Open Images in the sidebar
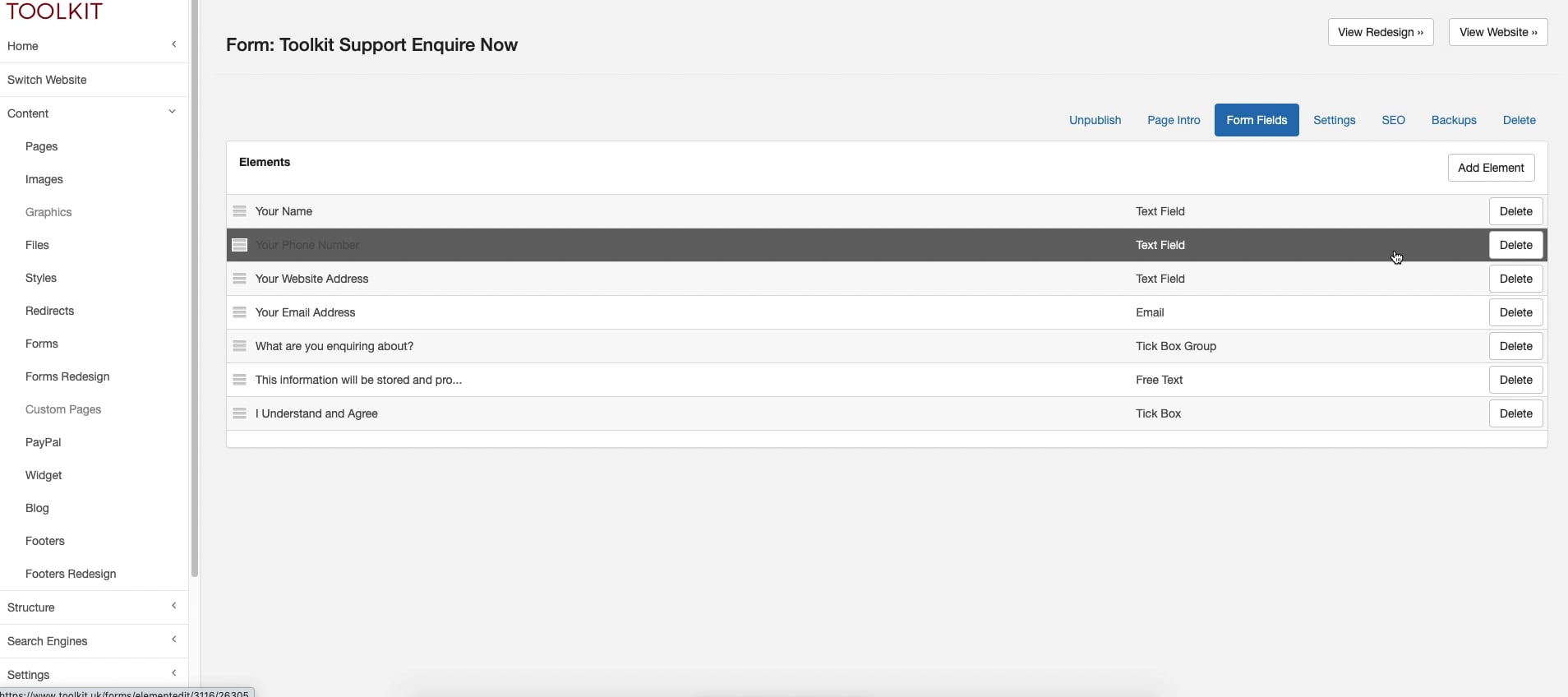 44,179
